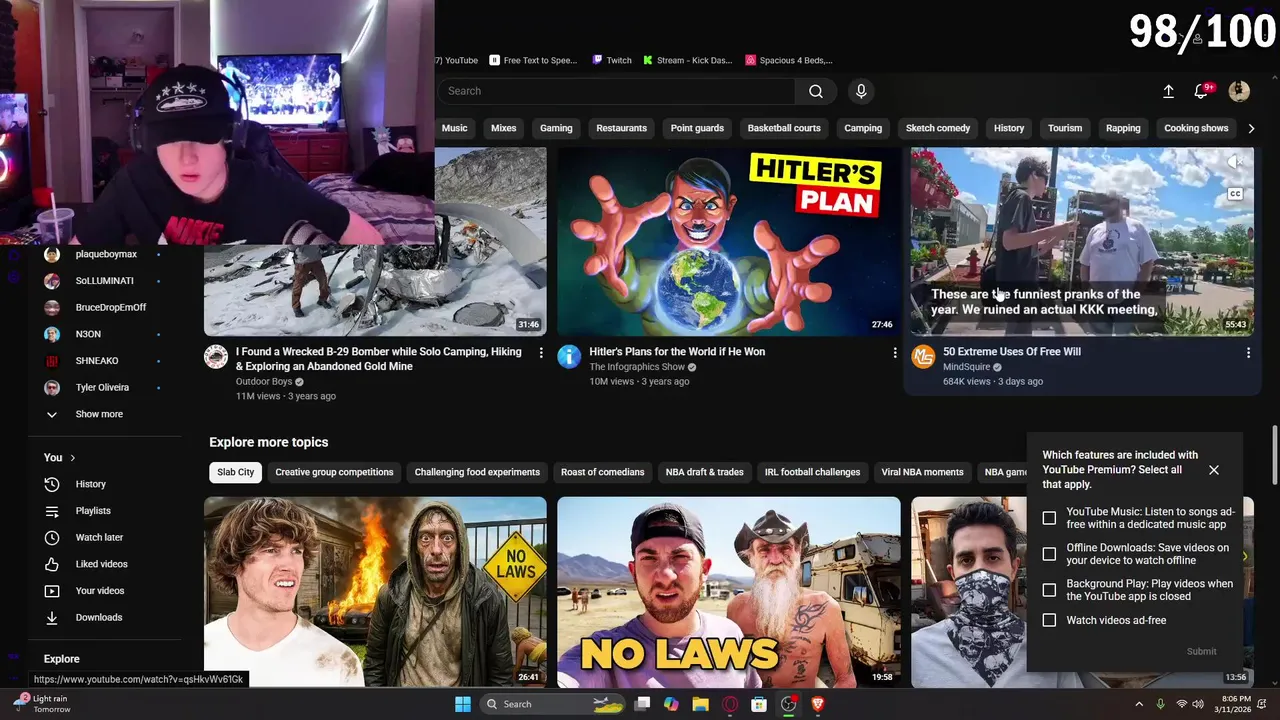Screen dimensions: 1280x720
Task: Click into the YouTube search field
Action: tap(617, 91)
